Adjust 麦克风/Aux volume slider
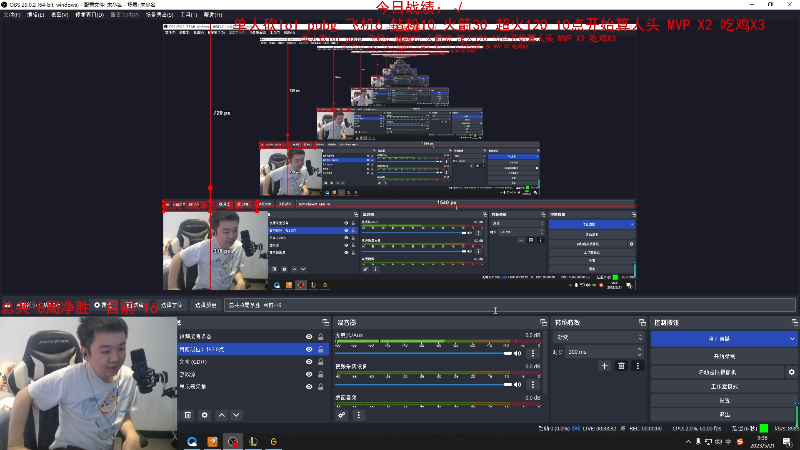The height and width of the screenshot is (450, 800). tap(423, 353)
